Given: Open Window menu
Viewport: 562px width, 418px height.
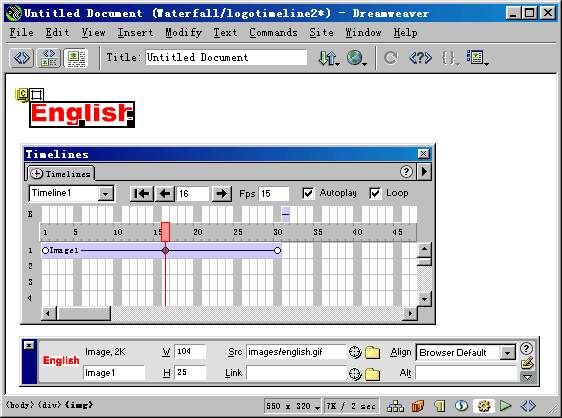Looking at the screenshot, I should click(363, 33).
